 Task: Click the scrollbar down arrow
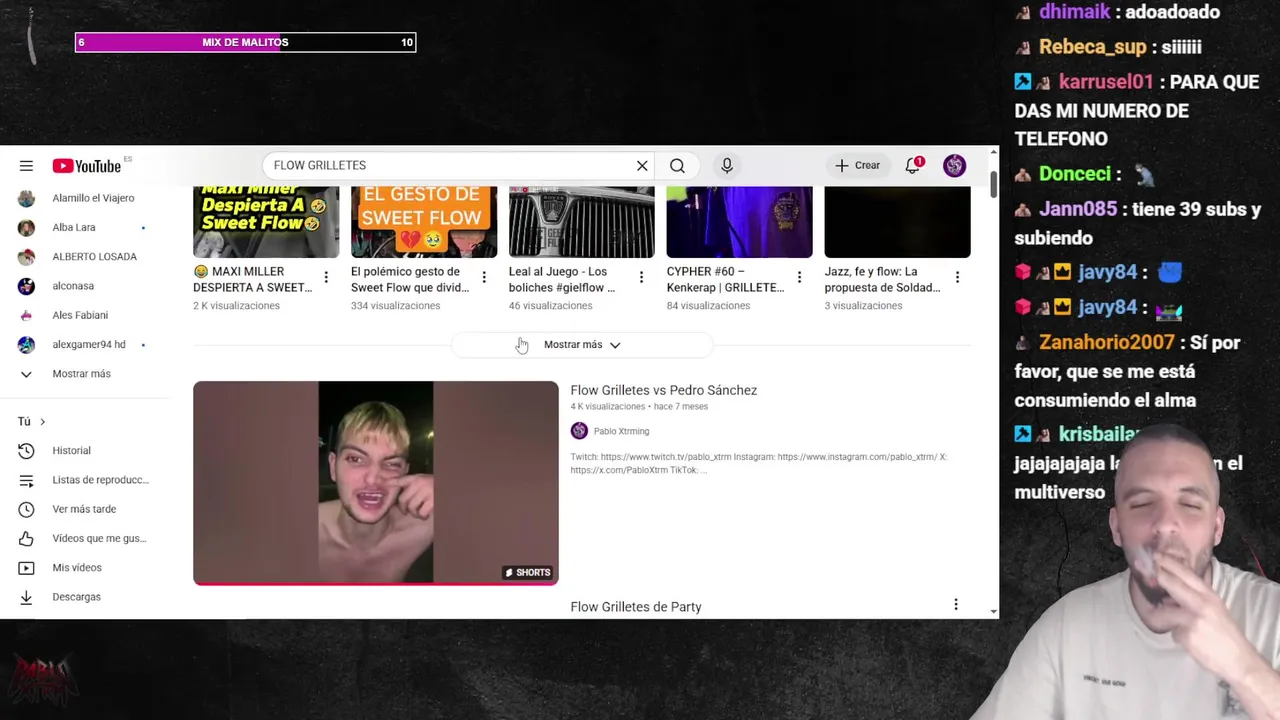pyautogui.click(x=993, y=611)
